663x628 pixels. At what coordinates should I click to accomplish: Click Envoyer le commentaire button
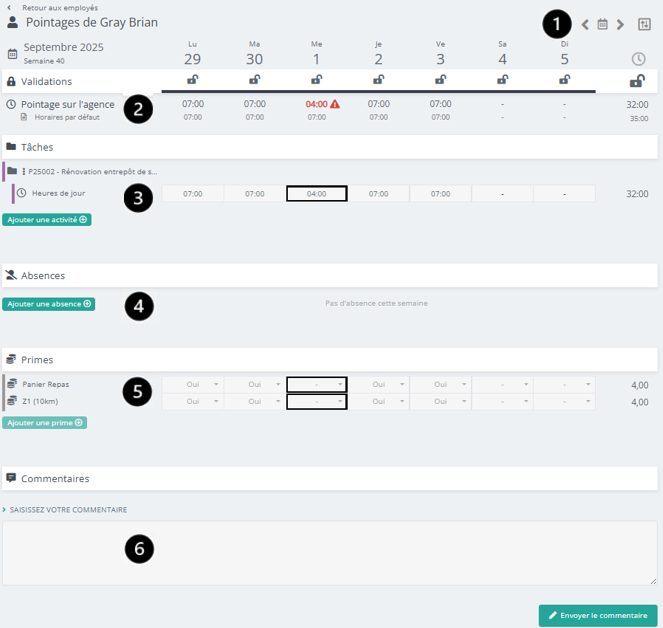click(x=598, y=615)
